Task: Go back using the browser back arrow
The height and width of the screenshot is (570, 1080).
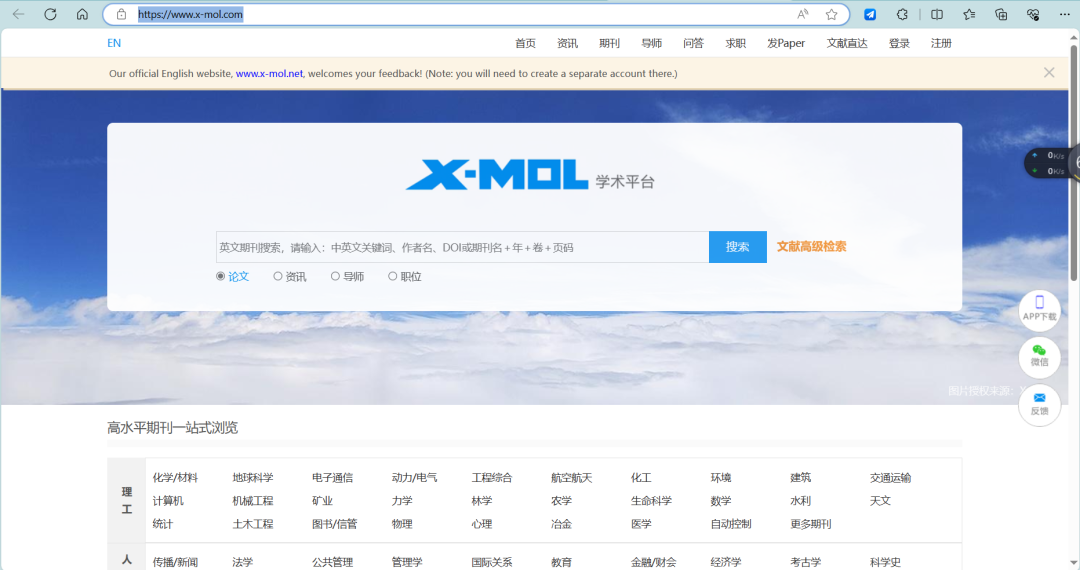Action: [x=19, y=14]
